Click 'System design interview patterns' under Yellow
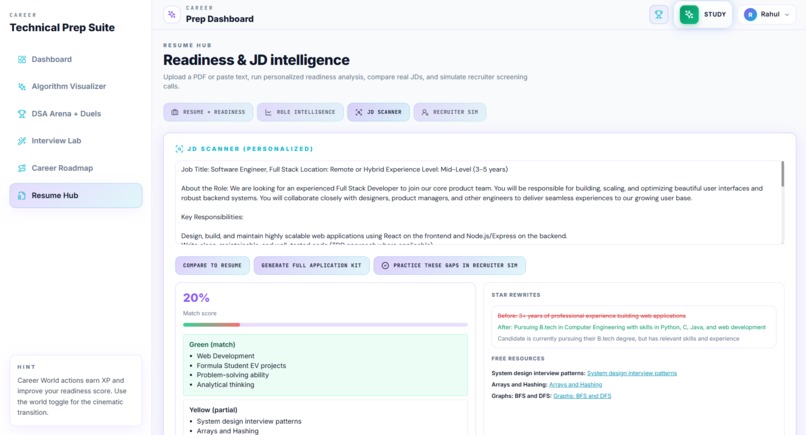806x435 pixels. (x=249, y=421)
